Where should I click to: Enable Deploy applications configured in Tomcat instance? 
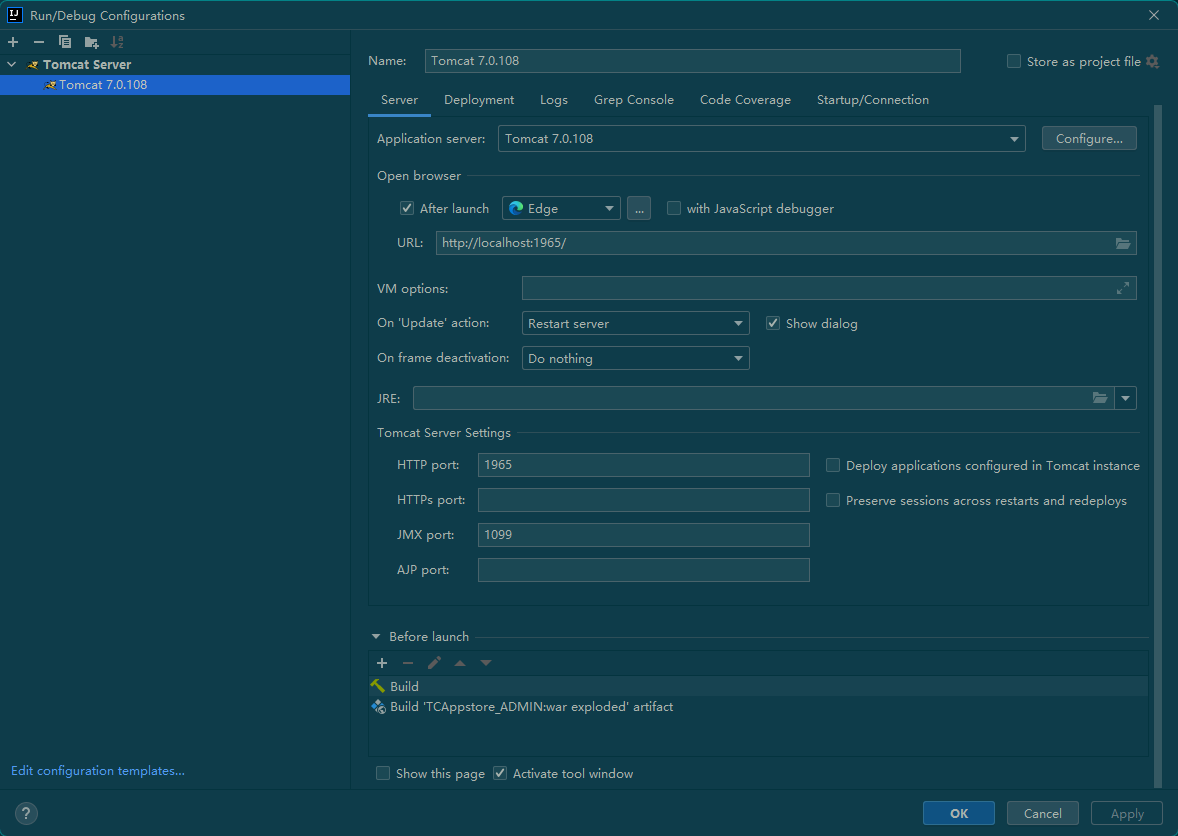(x=832, y=466)
